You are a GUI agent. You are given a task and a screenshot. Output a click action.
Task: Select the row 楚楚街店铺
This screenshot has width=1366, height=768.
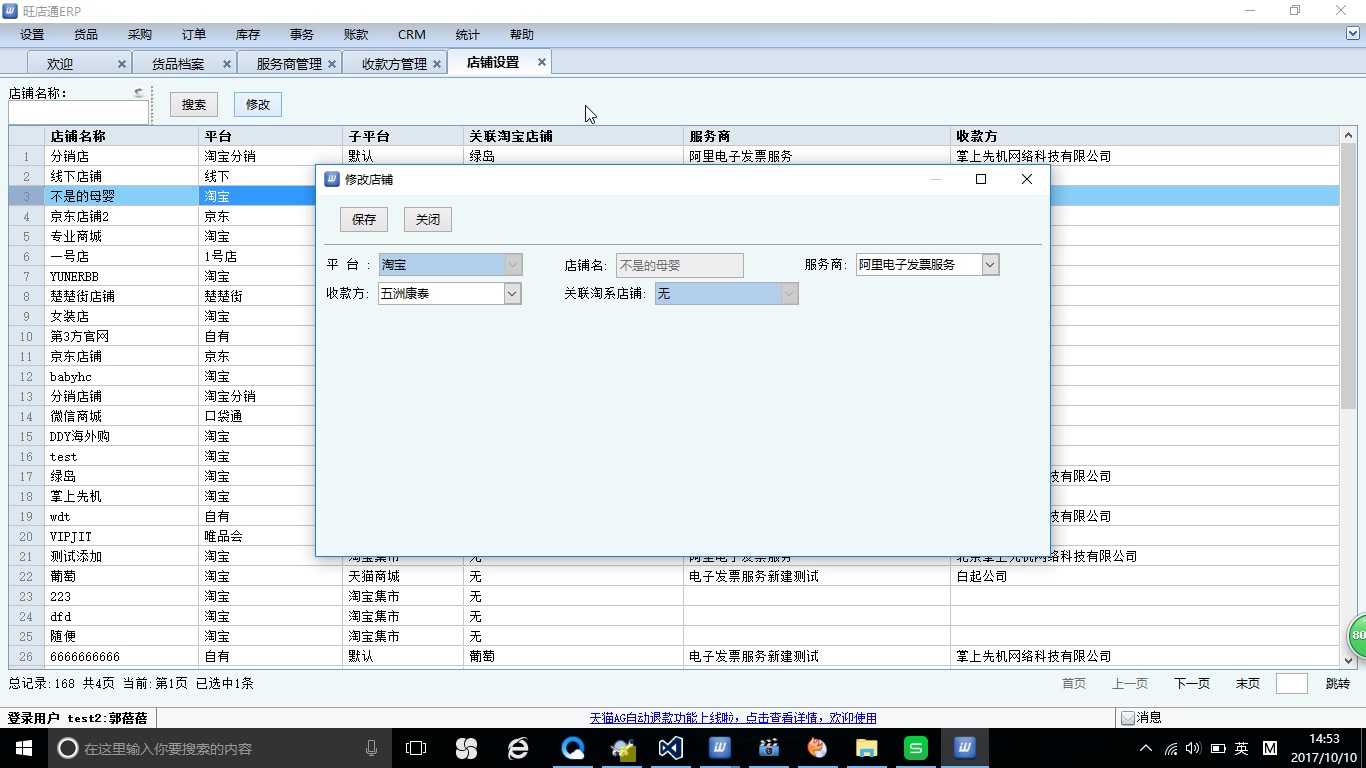click(673, 296)
